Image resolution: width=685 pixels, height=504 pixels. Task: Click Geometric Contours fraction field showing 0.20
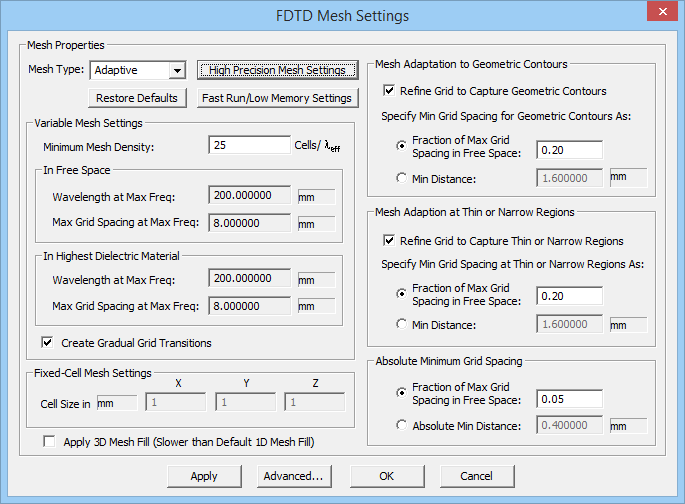[x=569, y=150]
